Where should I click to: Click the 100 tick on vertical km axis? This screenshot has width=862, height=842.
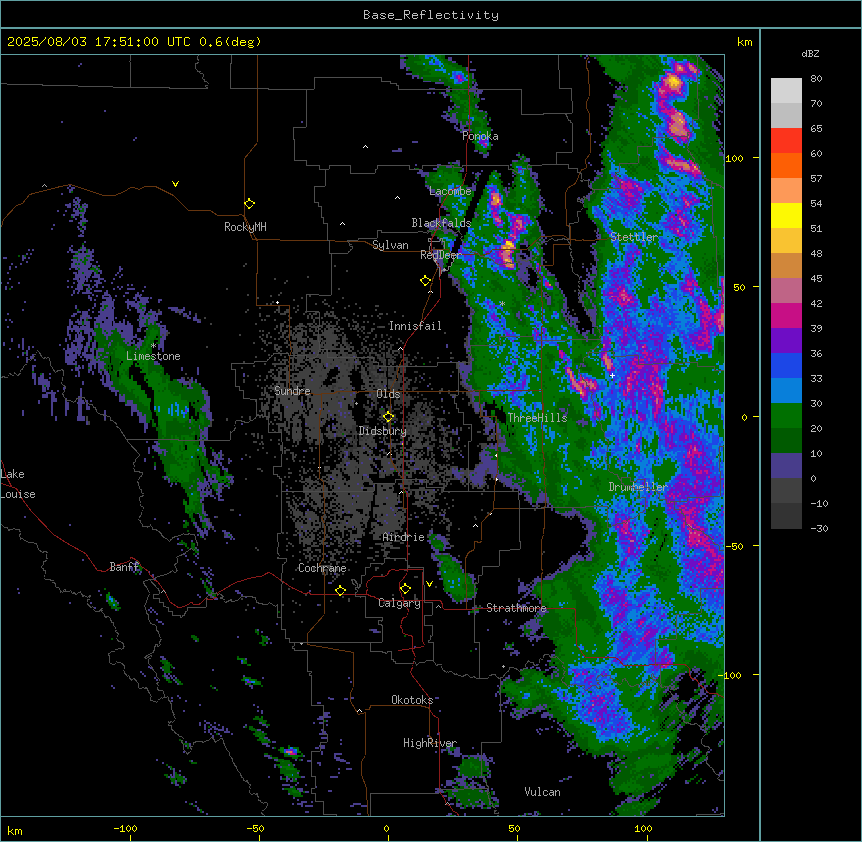point(734,159)
